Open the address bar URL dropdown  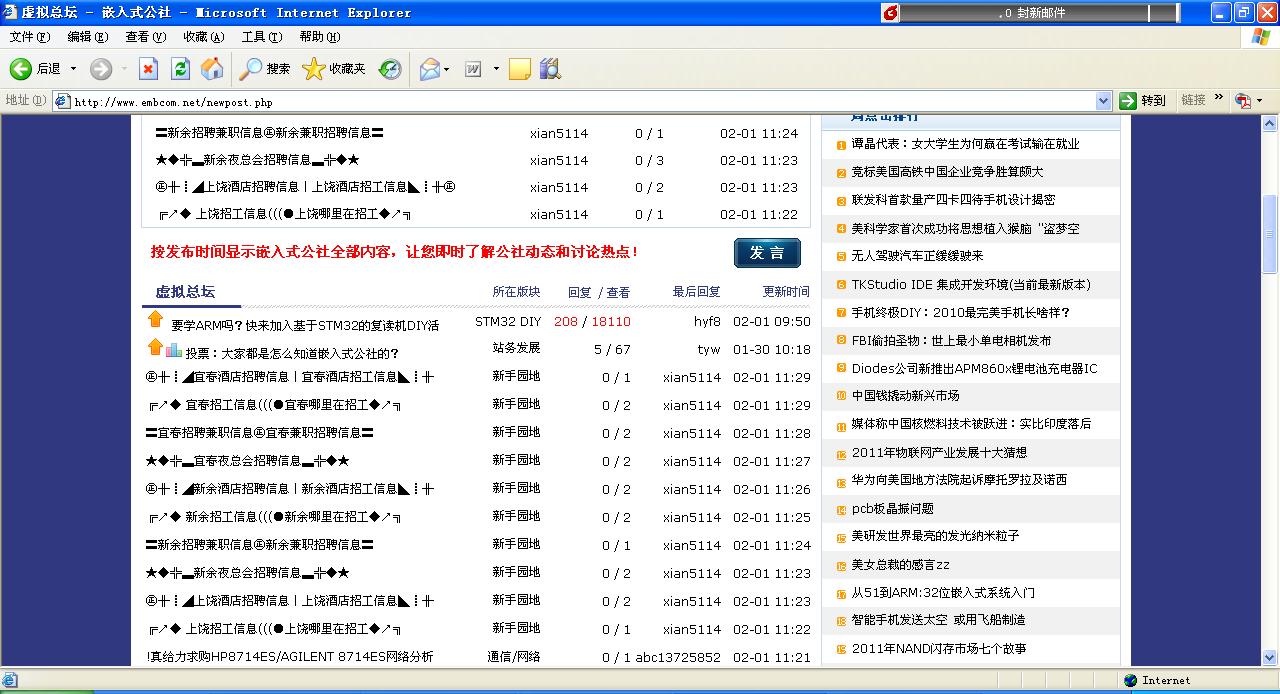click(1104, 101)
